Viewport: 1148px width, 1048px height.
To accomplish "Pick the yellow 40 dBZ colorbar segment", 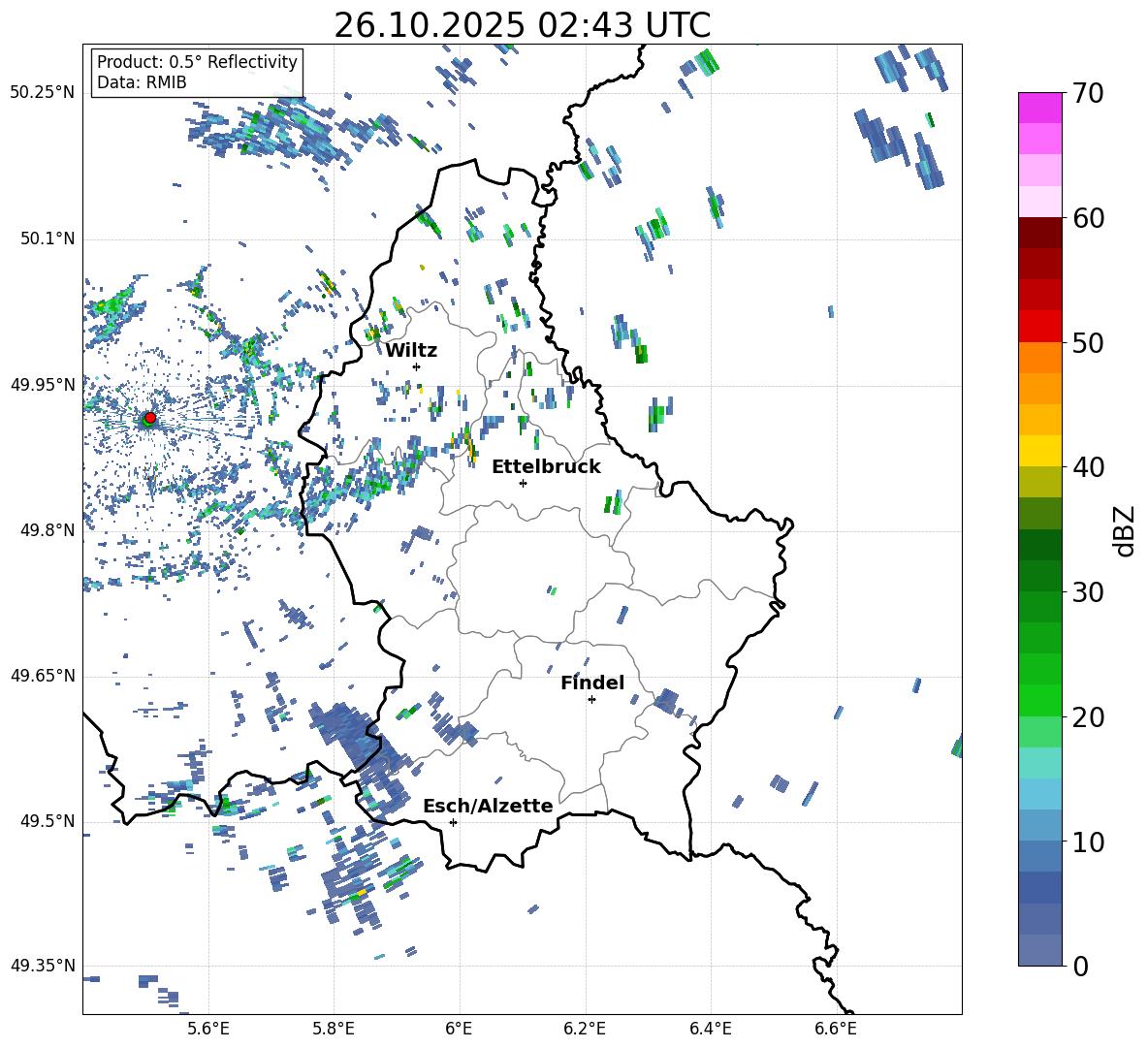I will coord(1040,451).
